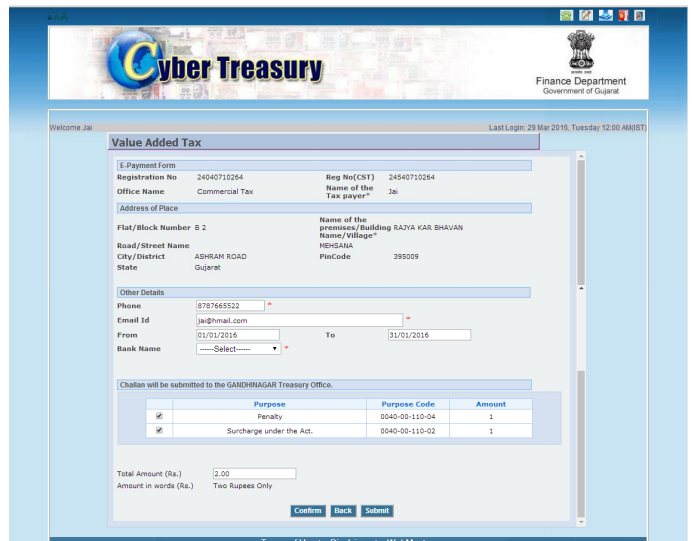Click the Back button
Viewport: 693px width, 541px height.
pyautogui.click(x=343, y=511)
